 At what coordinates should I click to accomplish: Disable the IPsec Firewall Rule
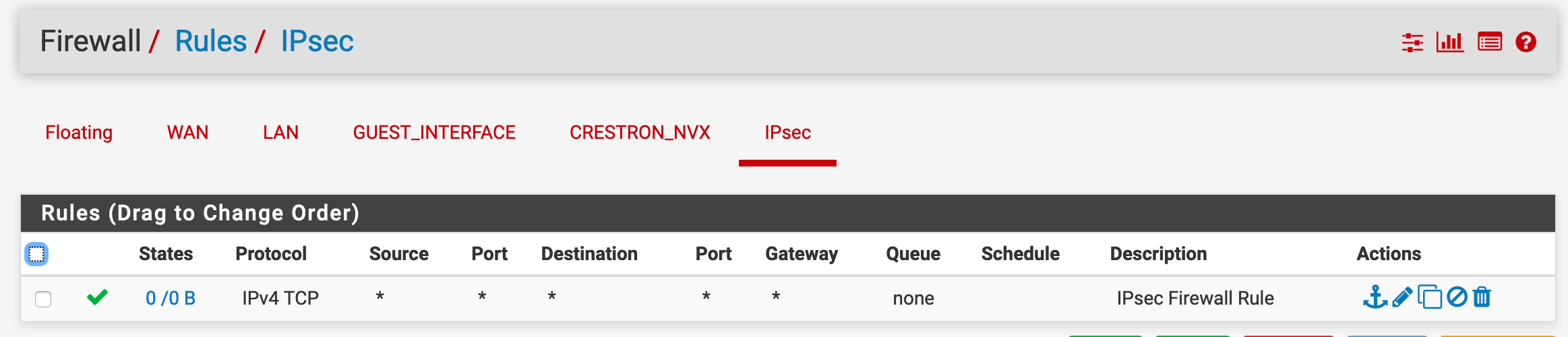click(x=1457, y=297)
